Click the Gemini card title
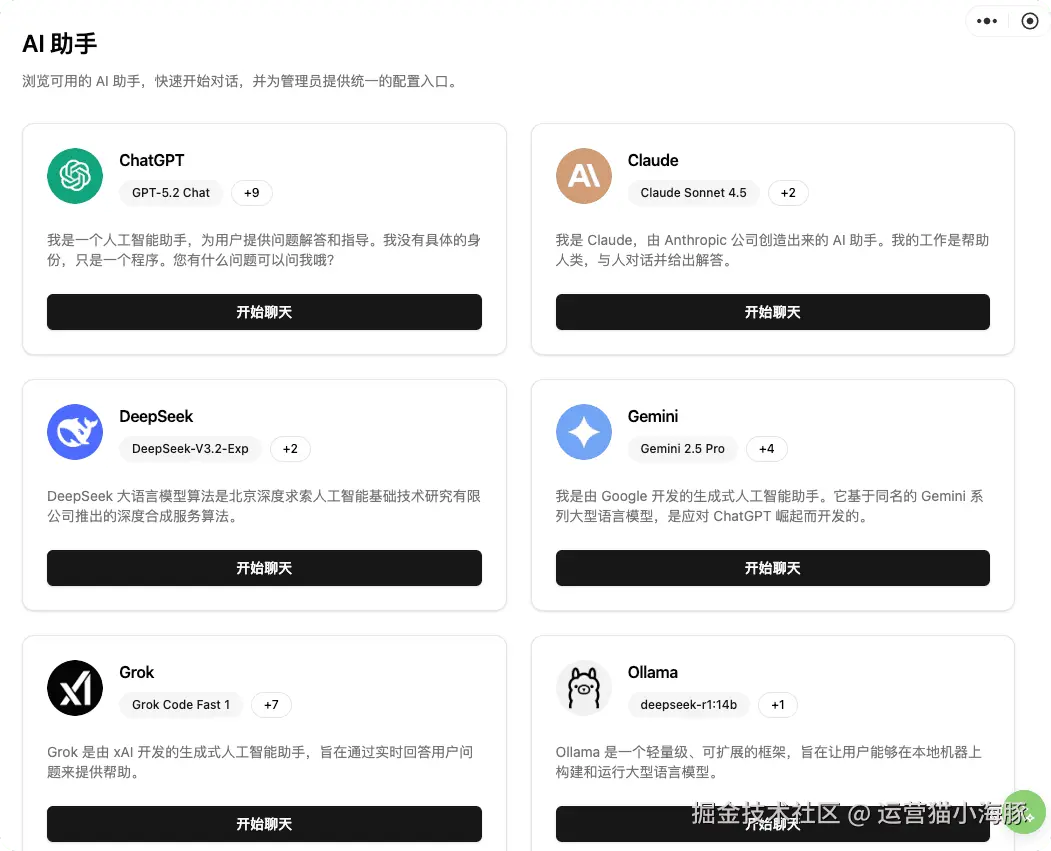This screenshot has height=851, width=1051. click(653, 417)
